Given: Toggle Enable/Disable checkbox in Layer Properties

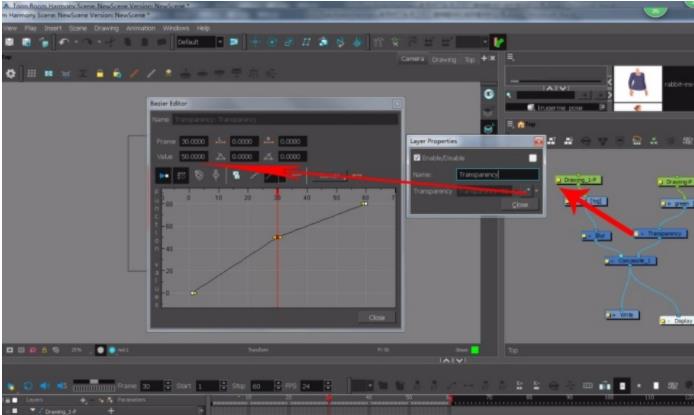Looking at the screenshot, I should click(x=416, y=158).
